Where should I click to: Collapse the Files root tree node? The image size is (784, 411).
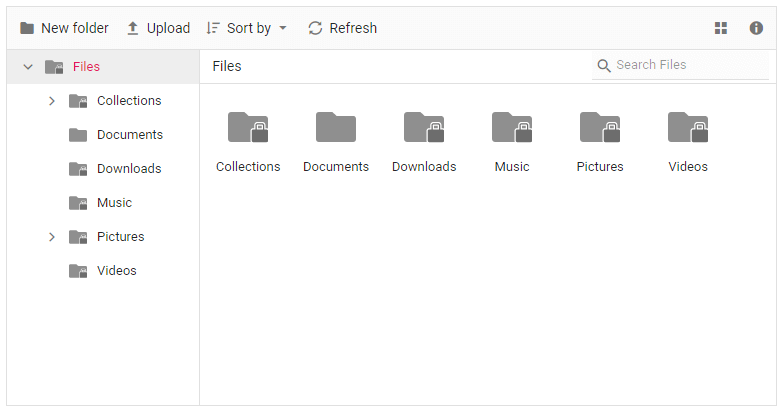(28, 67)
